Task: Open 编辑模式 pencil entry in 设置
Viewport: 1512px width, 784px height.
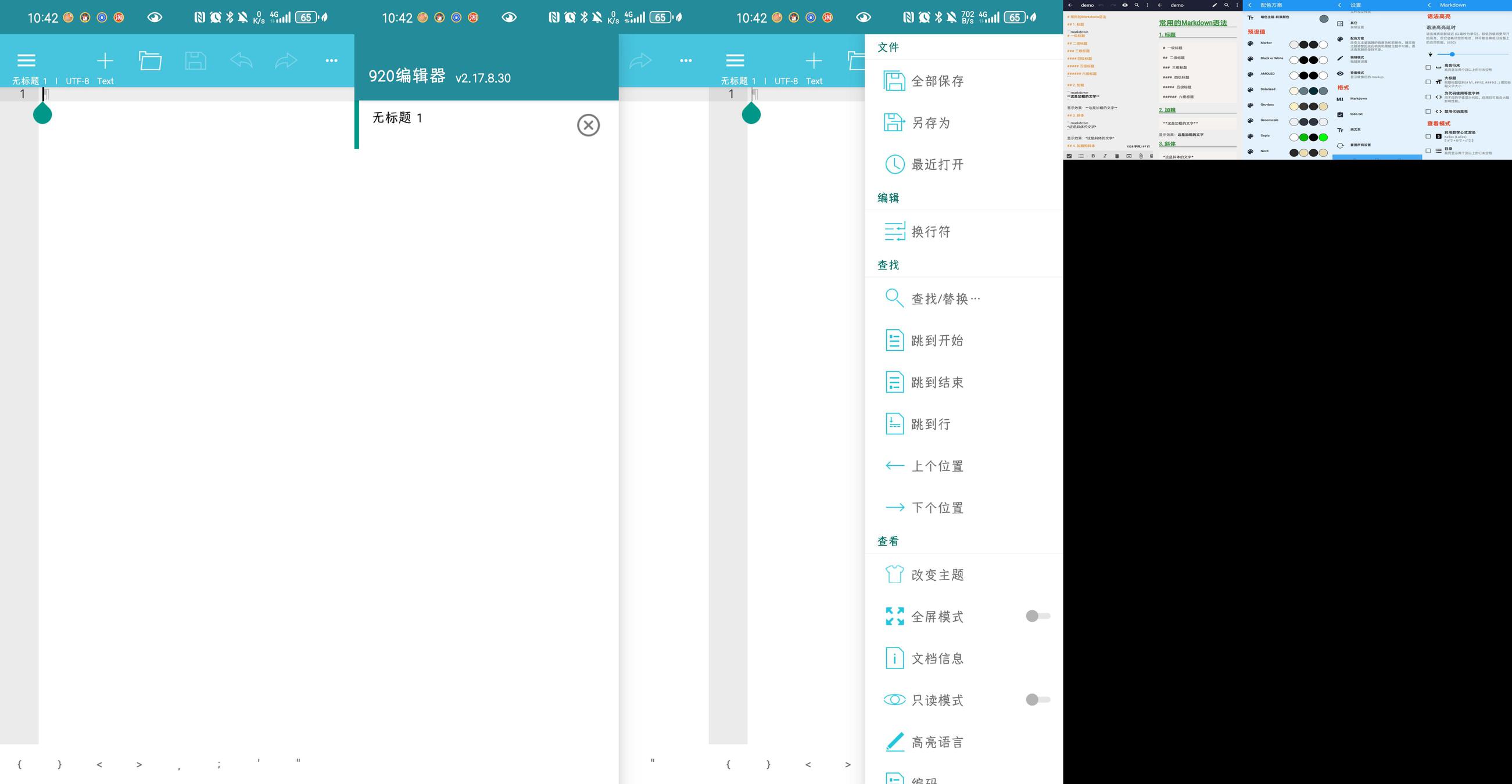Action: click(x=1377, y=59)
